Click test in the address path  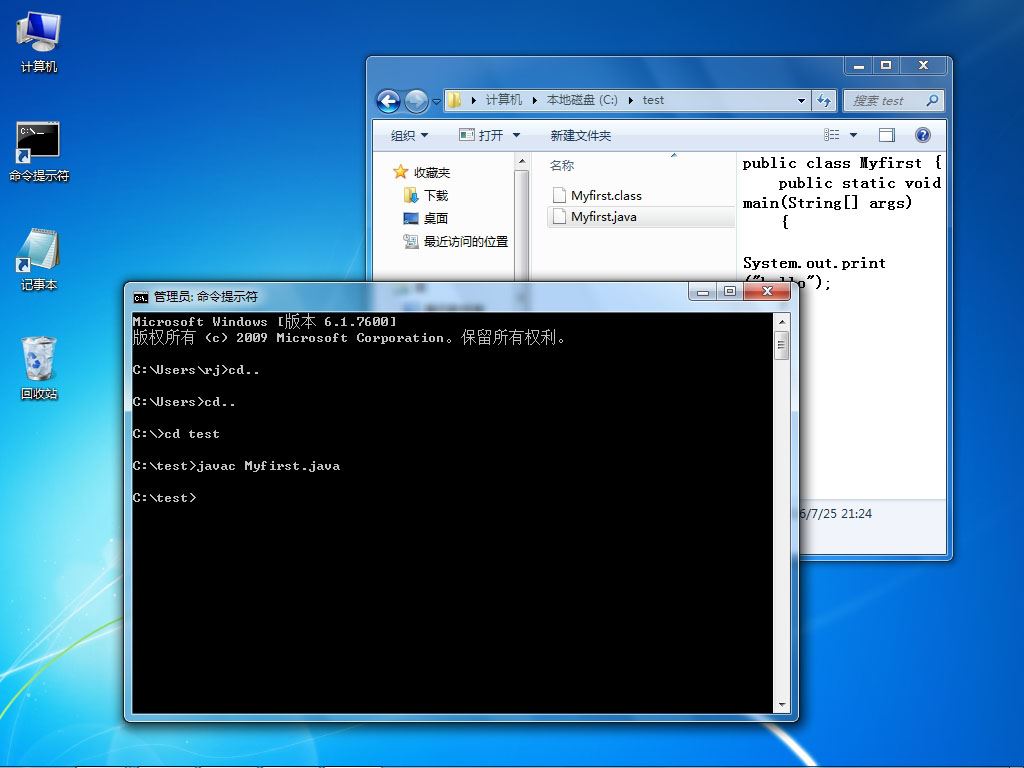[x=653, y=100]
